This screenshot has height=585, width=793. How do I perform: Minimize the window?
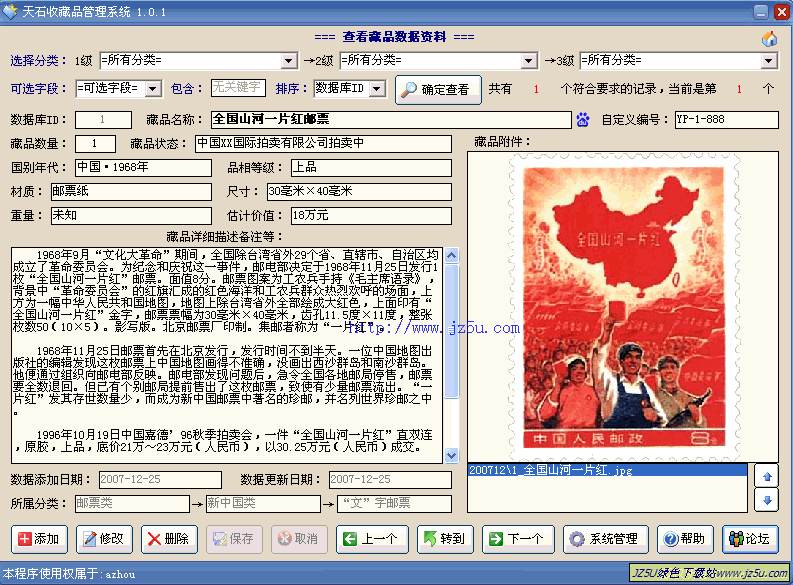(761, 12)
